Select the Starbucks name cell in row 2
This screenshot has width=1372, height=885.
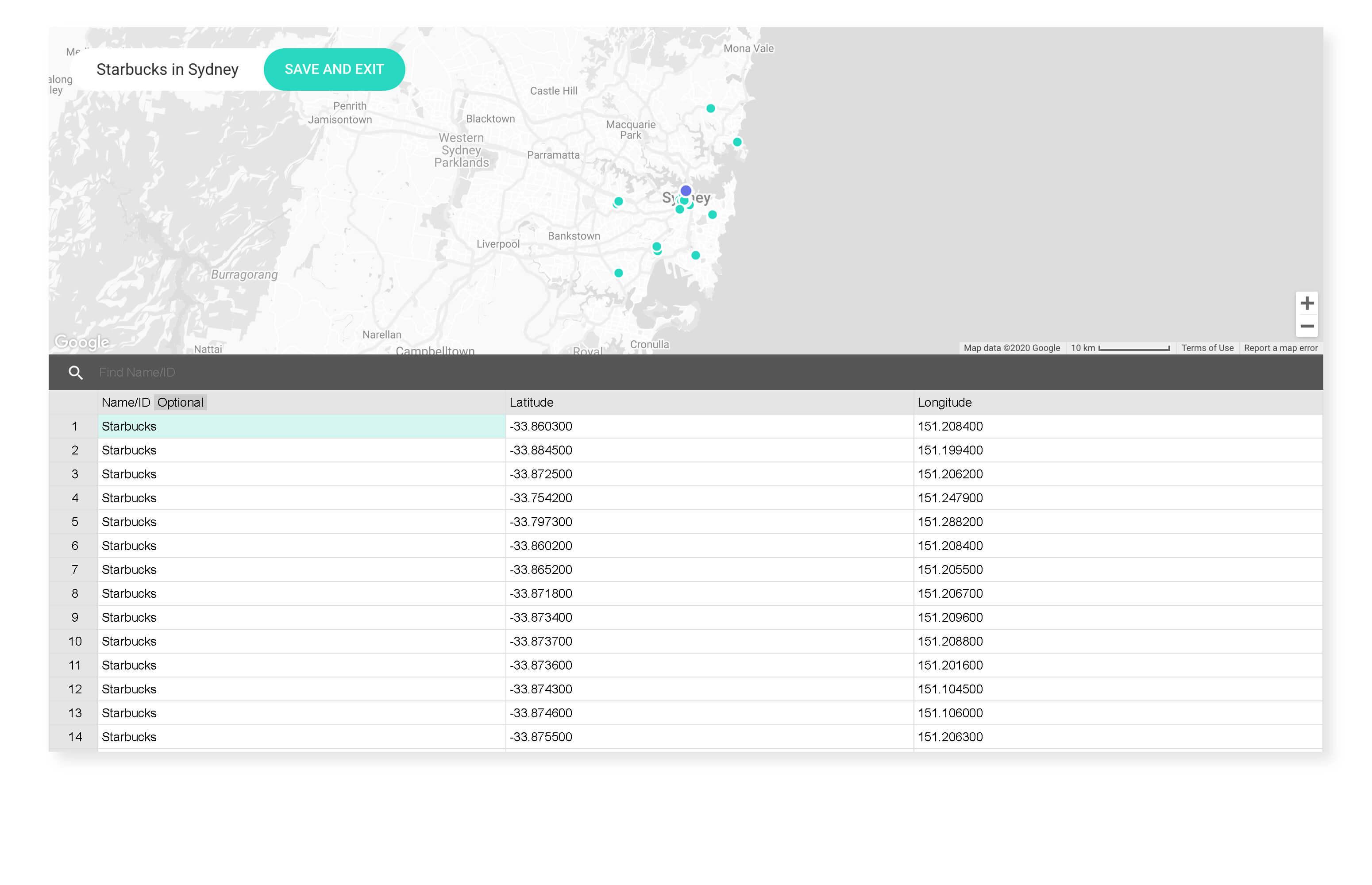click(302, 450)
